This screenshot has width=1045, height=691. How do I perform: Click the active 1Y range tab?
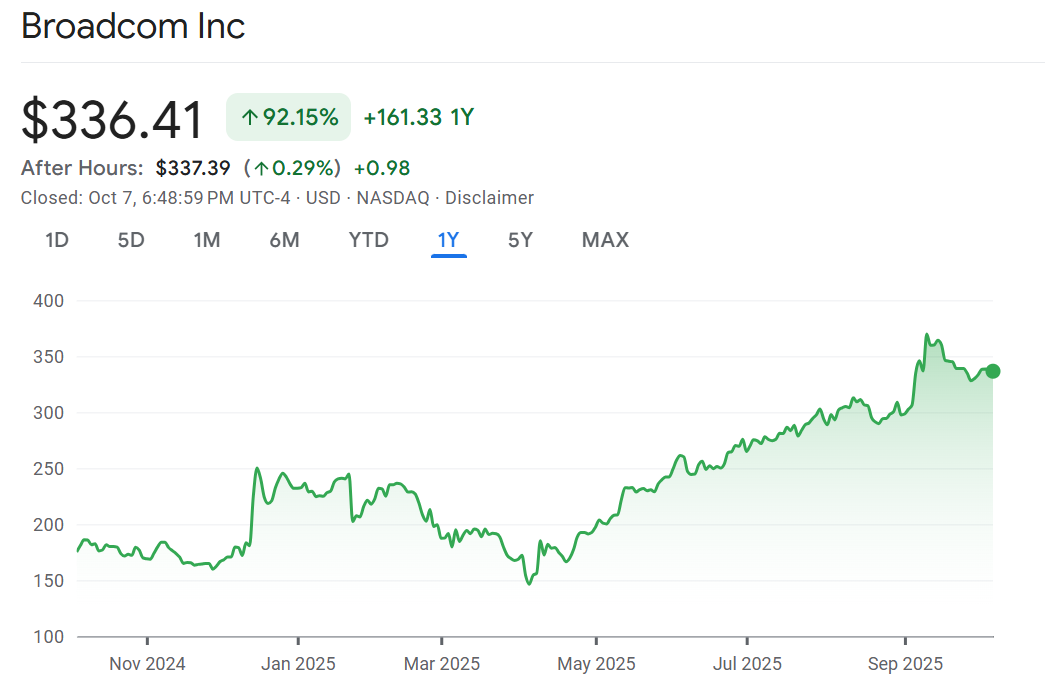coord(448,240)
